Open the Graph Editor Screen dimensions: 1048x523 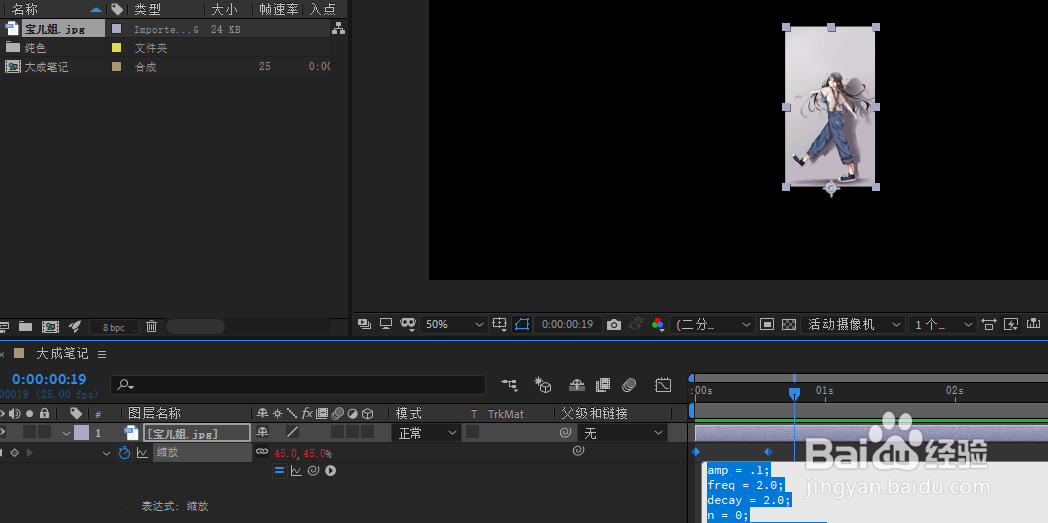(663, 385)
